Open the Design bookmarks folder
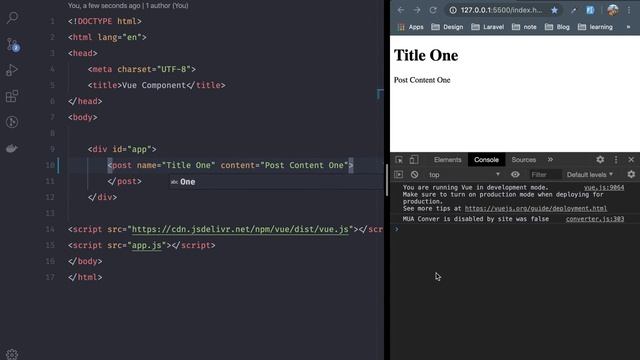Viewport: 640px width, 360px height. [447, 27]
